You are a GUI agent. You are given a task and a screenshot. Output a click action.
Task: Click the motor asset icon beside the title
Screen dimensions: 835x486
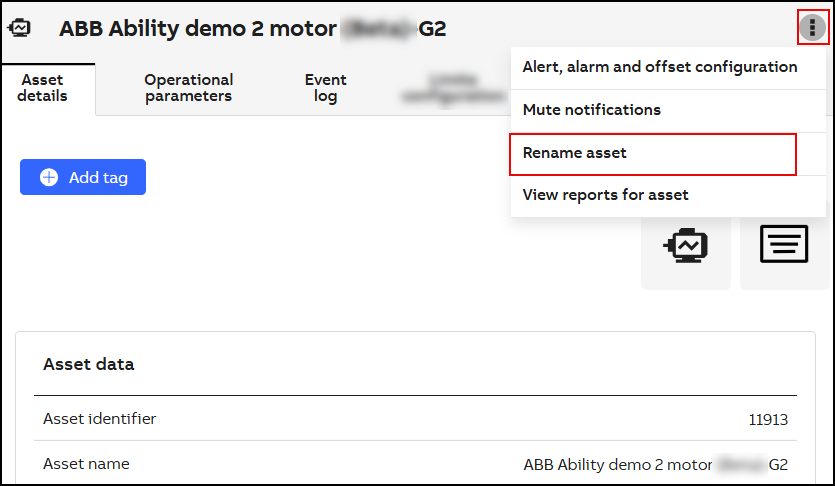20,28
